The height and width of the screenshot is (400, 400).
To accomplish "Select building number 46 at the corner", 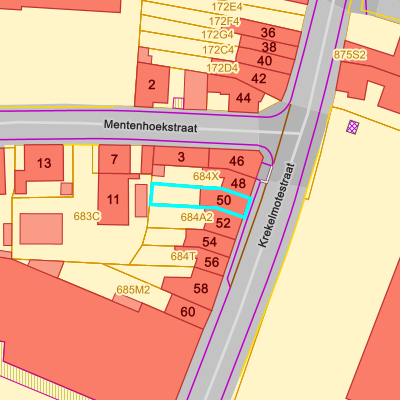I will point(237,161).
